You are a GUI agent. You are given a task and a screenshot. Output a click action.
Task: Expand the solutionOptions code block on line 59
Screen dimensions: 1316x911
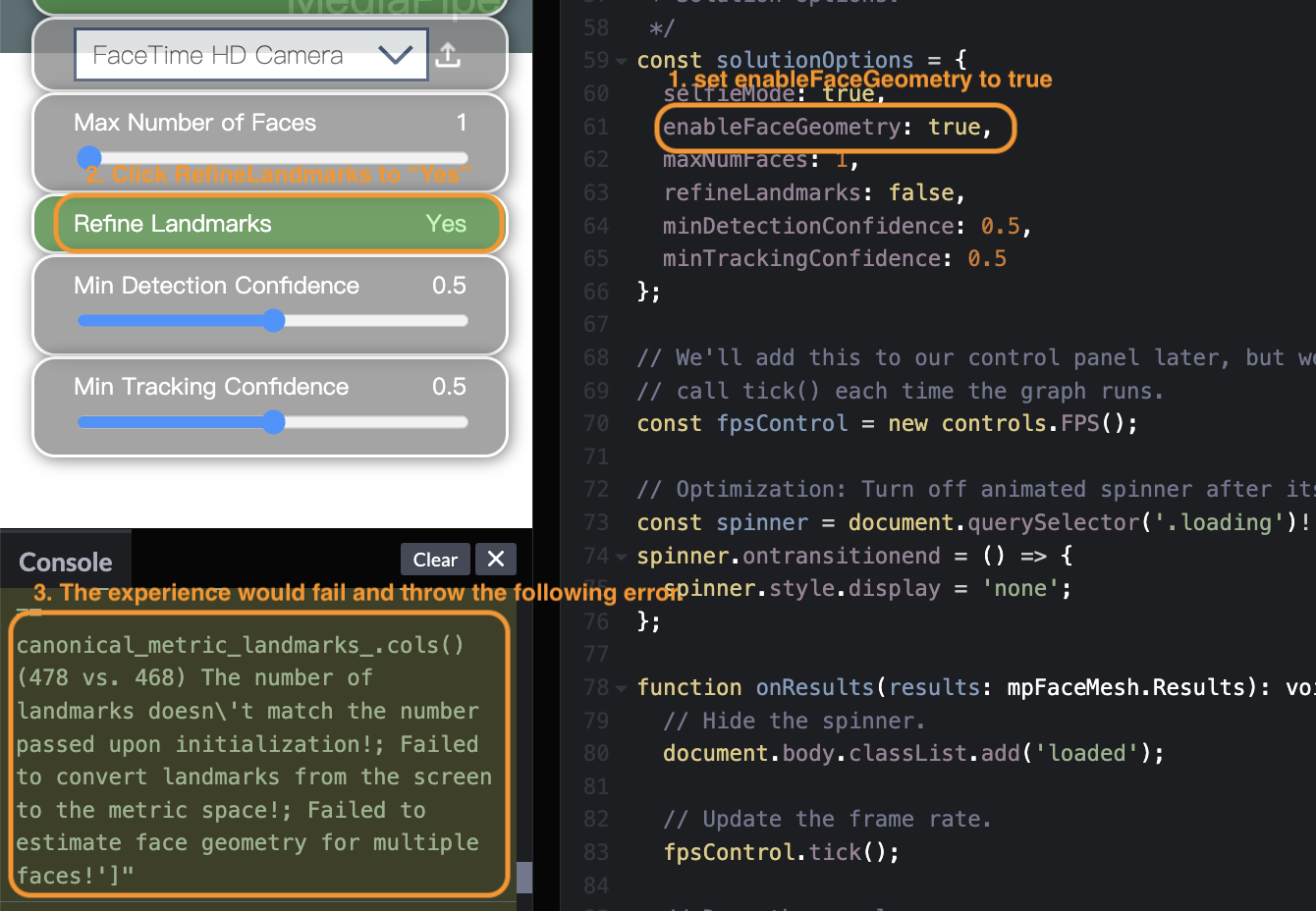pyautogui.click(x=620, y=59)
